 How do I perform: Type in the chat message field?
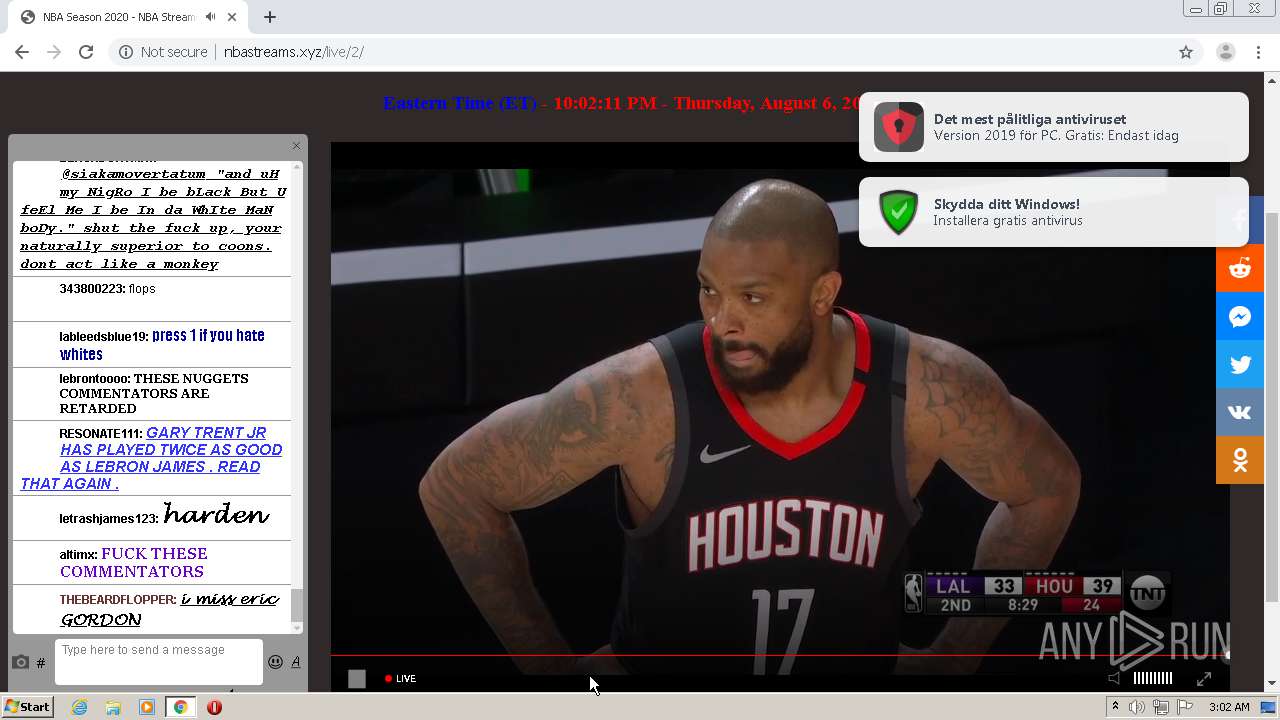159,662
